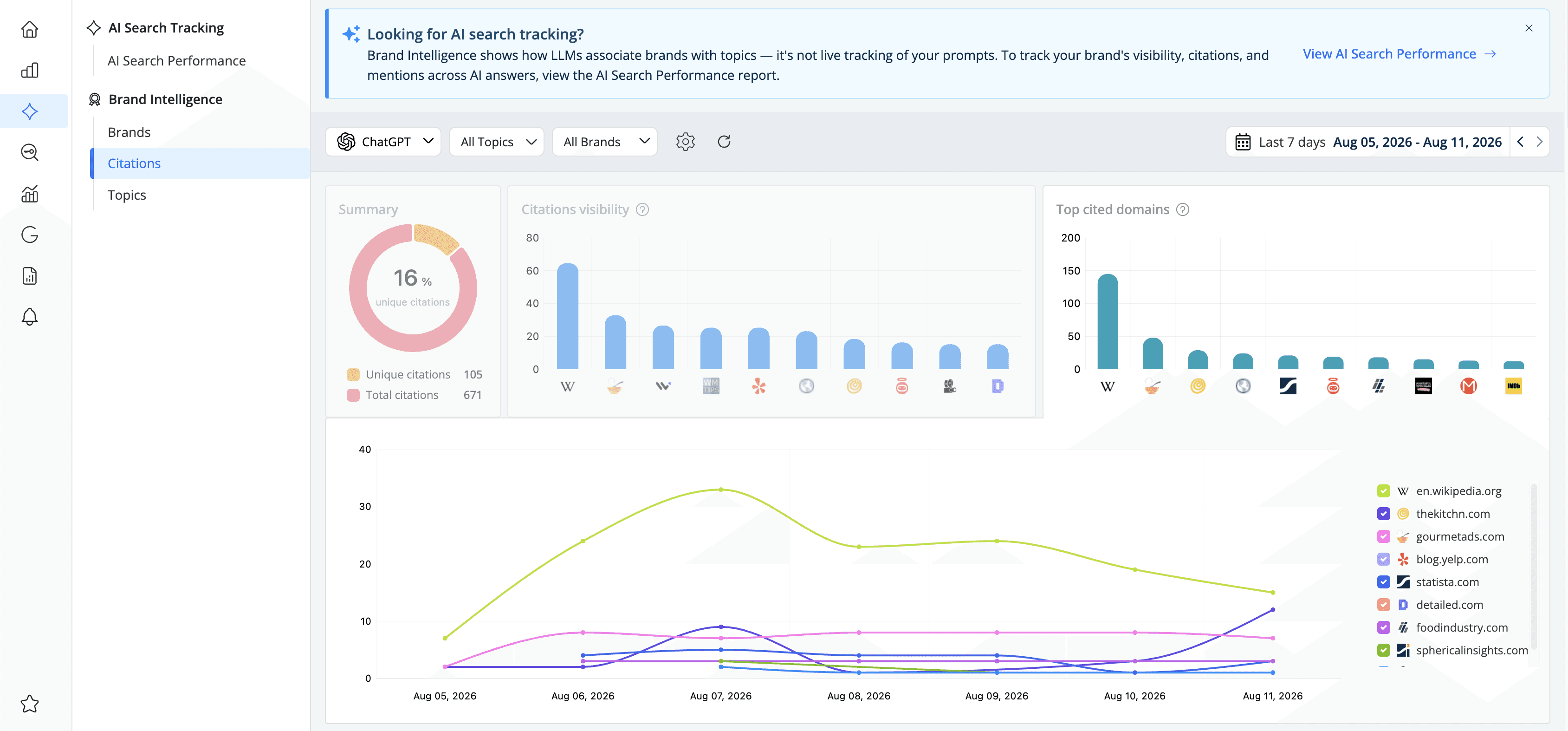Click the calendar icon in date picker
Screen dimensions: 1568x731
pyautogui.click(x=1242, y=142)
